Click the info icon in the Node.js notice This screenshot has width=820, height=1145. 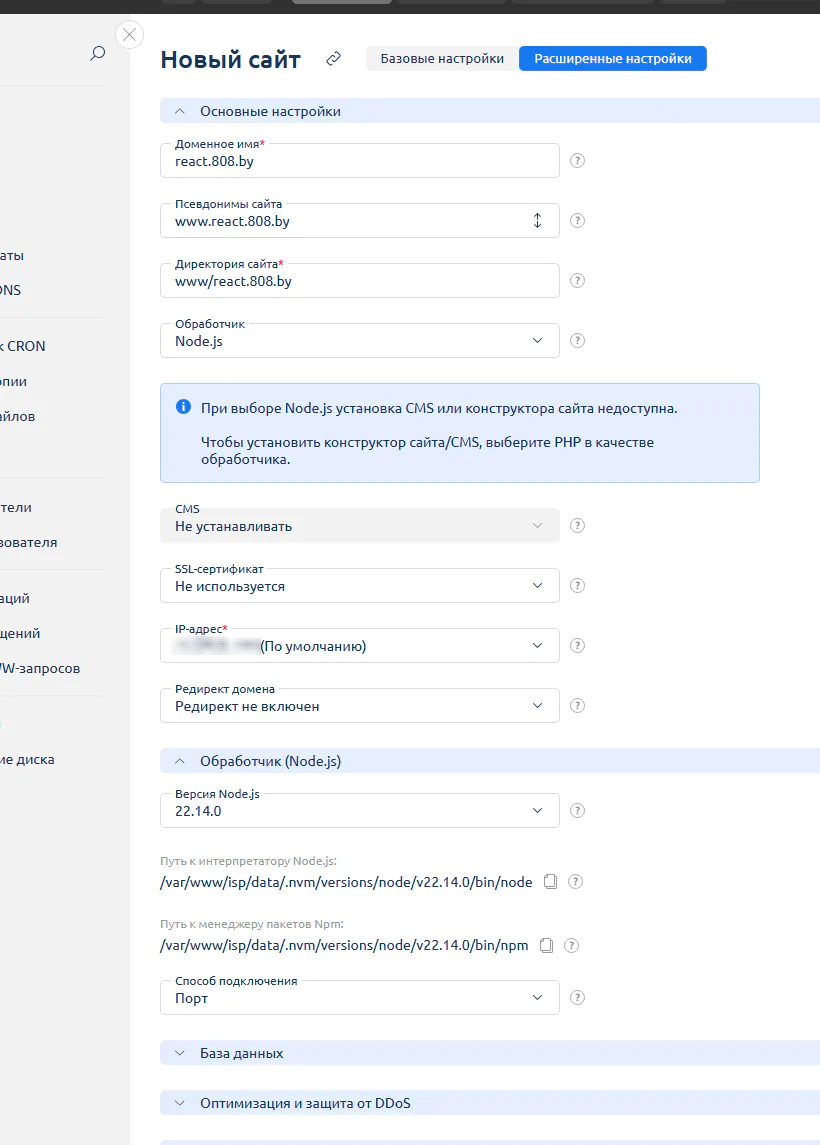point(184,406)
